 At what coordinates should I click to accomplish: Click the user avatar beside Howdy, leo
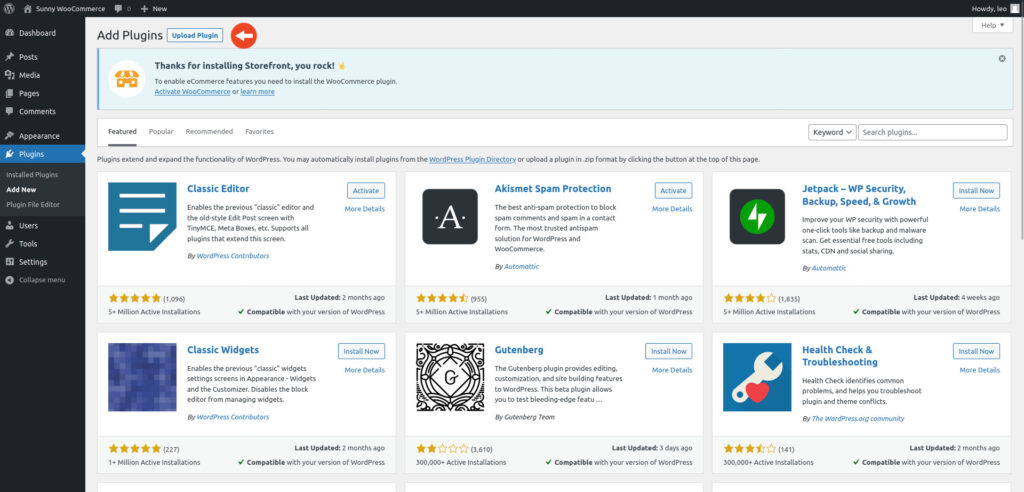coord(1014,8)
